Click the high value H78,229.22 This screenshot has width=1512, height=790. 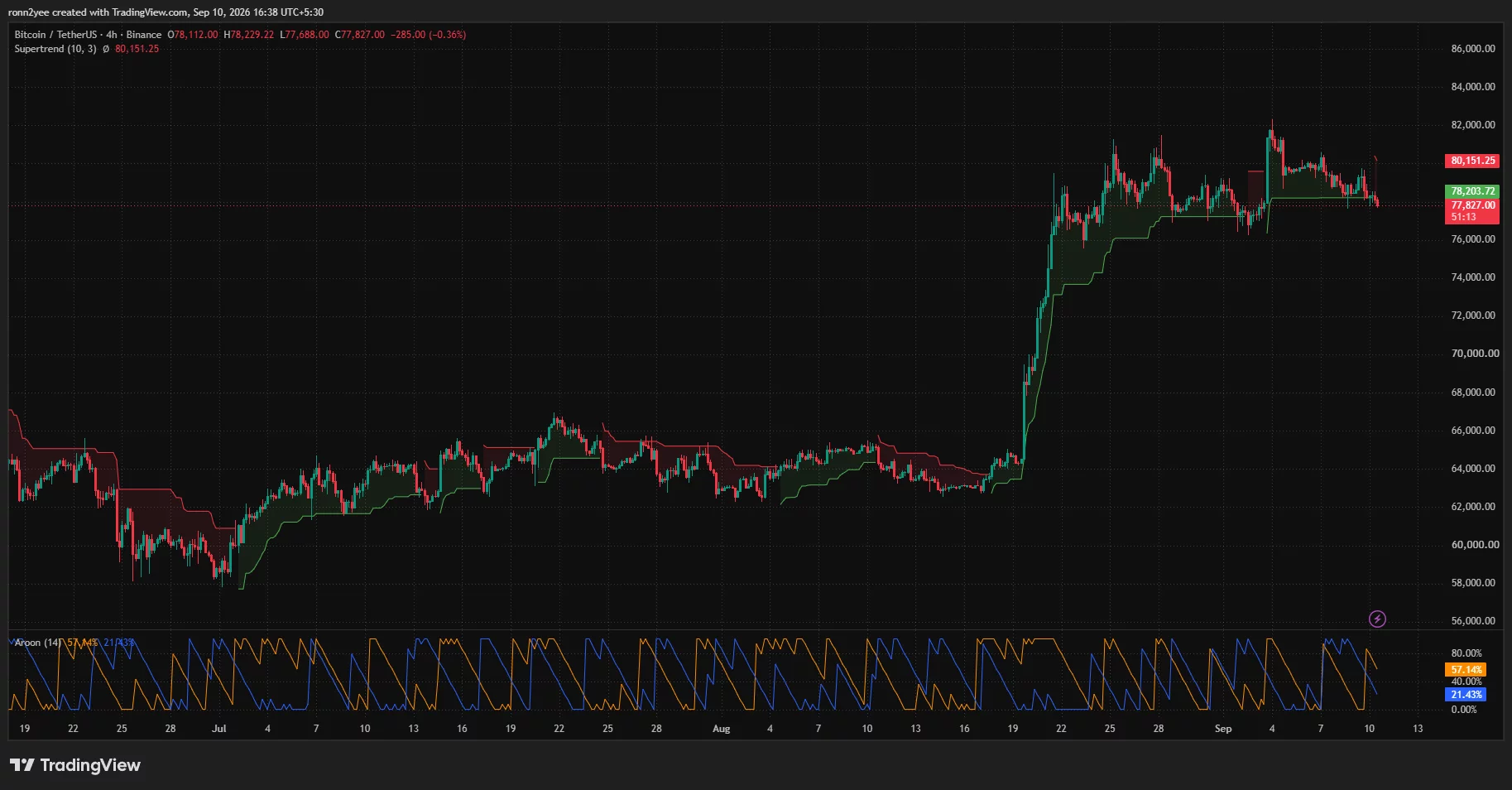point(249,35)
